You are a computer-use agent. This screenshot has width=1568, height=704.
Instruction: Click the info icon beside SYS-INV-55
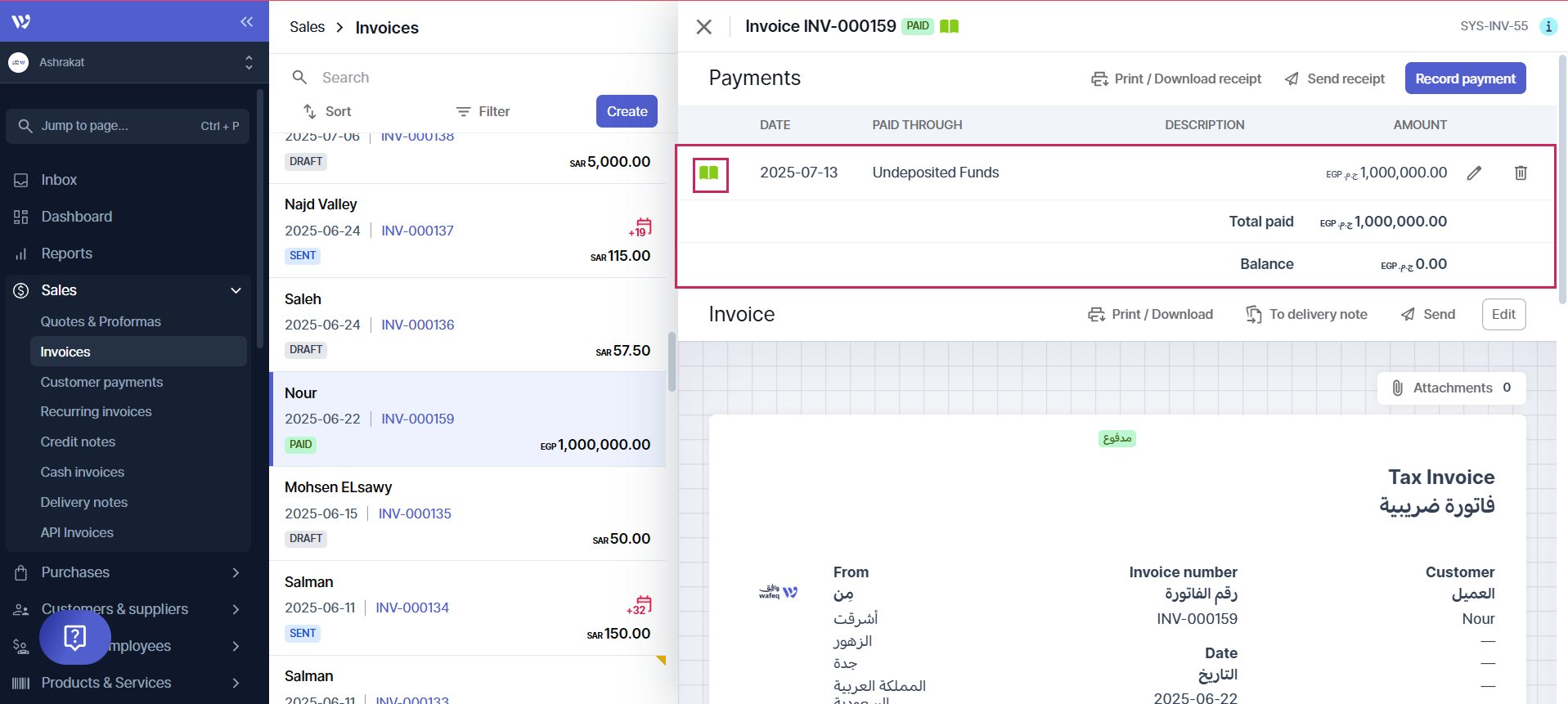(x=1548, y=26)
